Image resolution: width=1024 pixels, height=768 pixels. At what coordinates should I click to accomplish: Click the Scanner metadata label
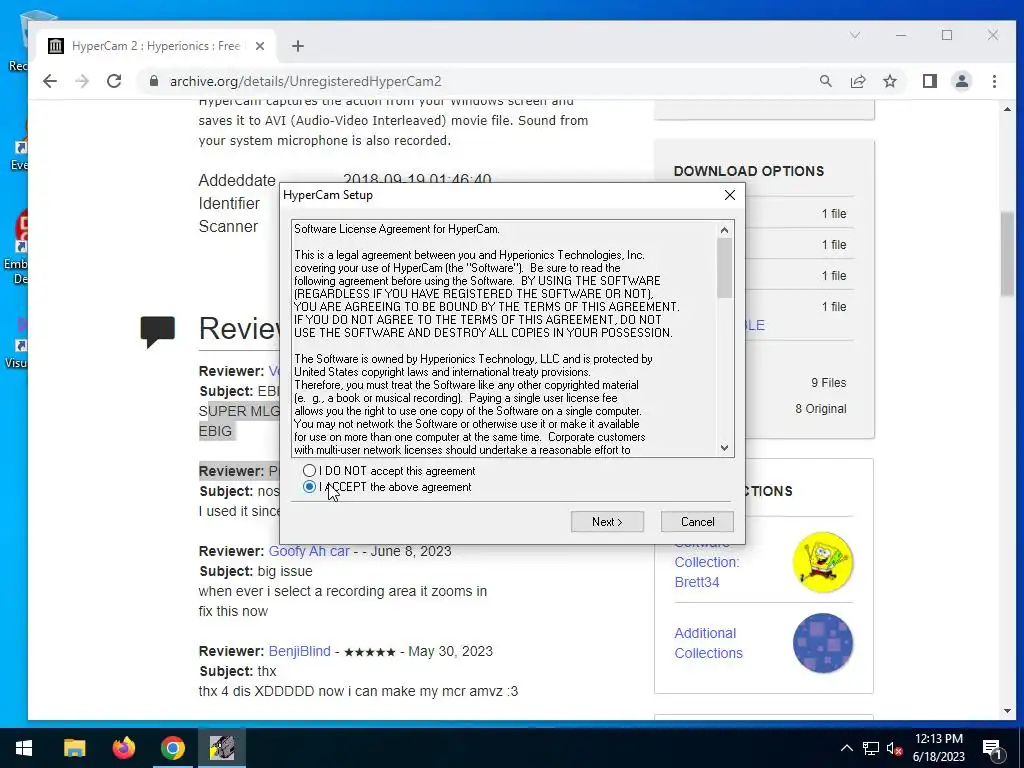point(228,227)
